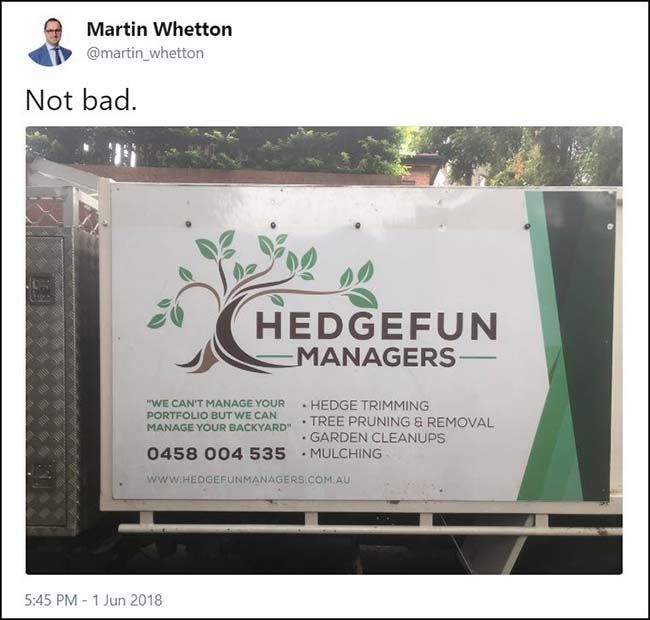
Task: Click the large green leaf above letter F
Action: pyautogui.click(x=362, y=298)
